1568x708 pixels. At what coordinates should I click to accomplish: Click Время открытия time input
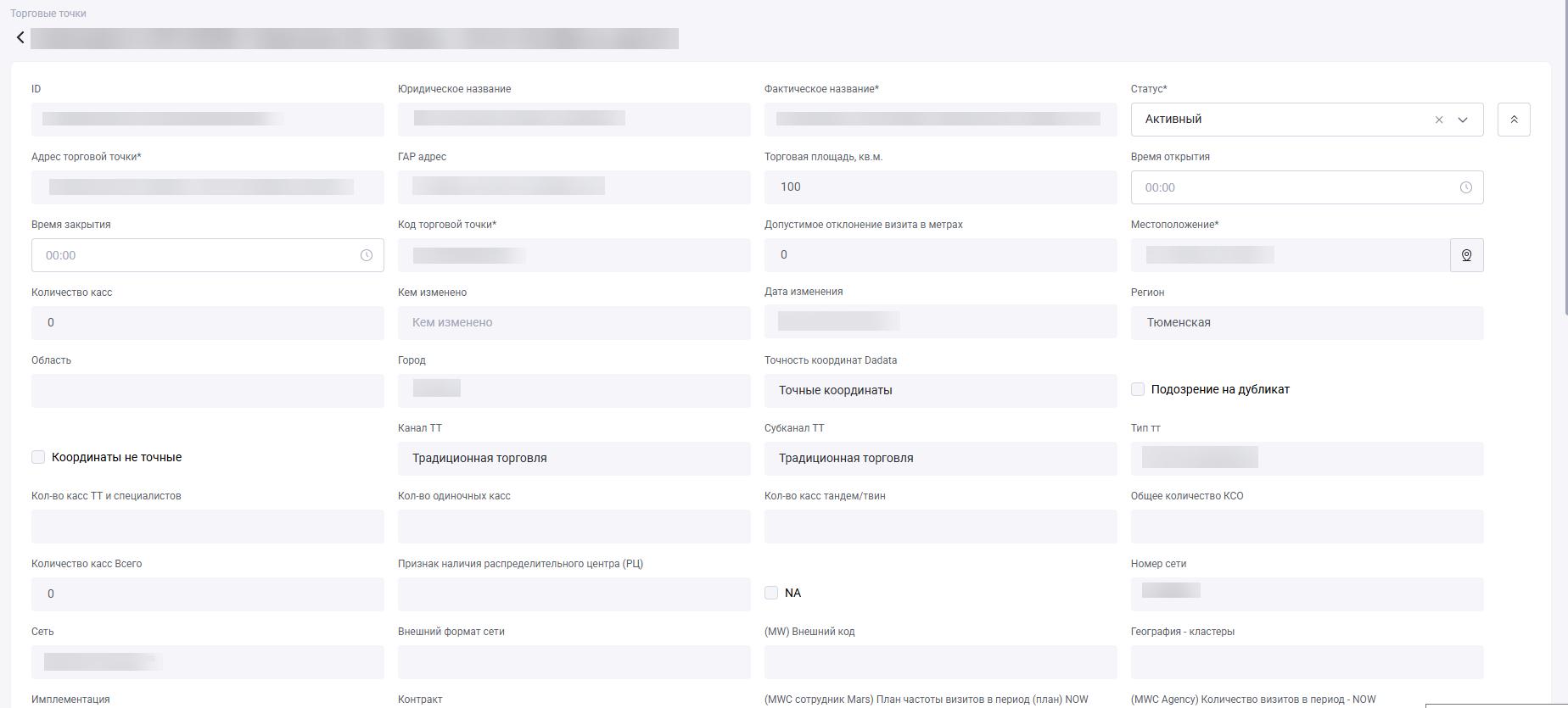[1290, 187]
